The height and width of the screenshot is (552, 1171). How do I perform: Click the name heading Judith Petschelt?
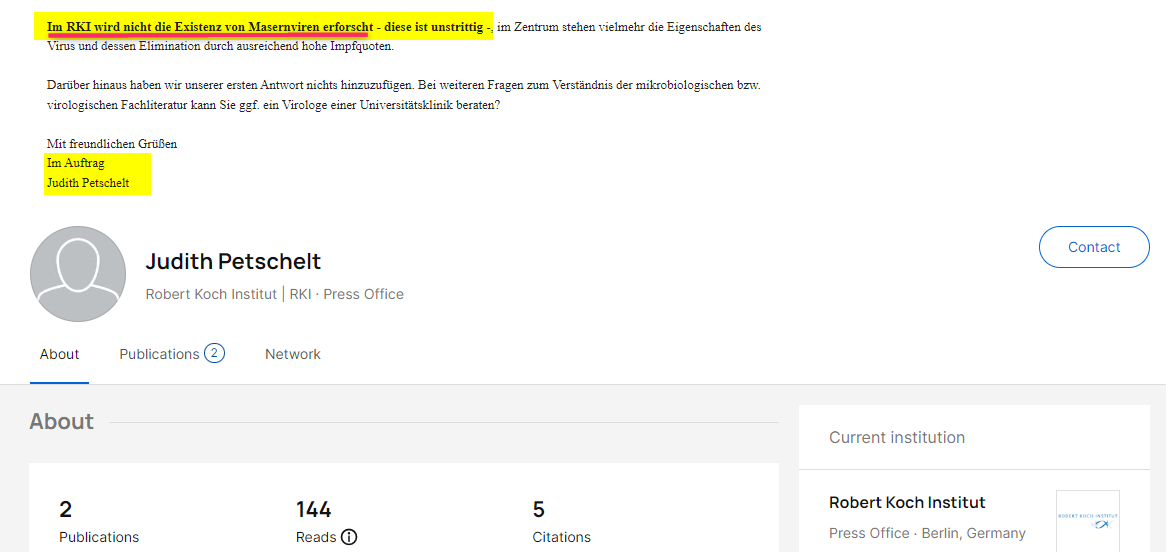[x=233, y=261]
